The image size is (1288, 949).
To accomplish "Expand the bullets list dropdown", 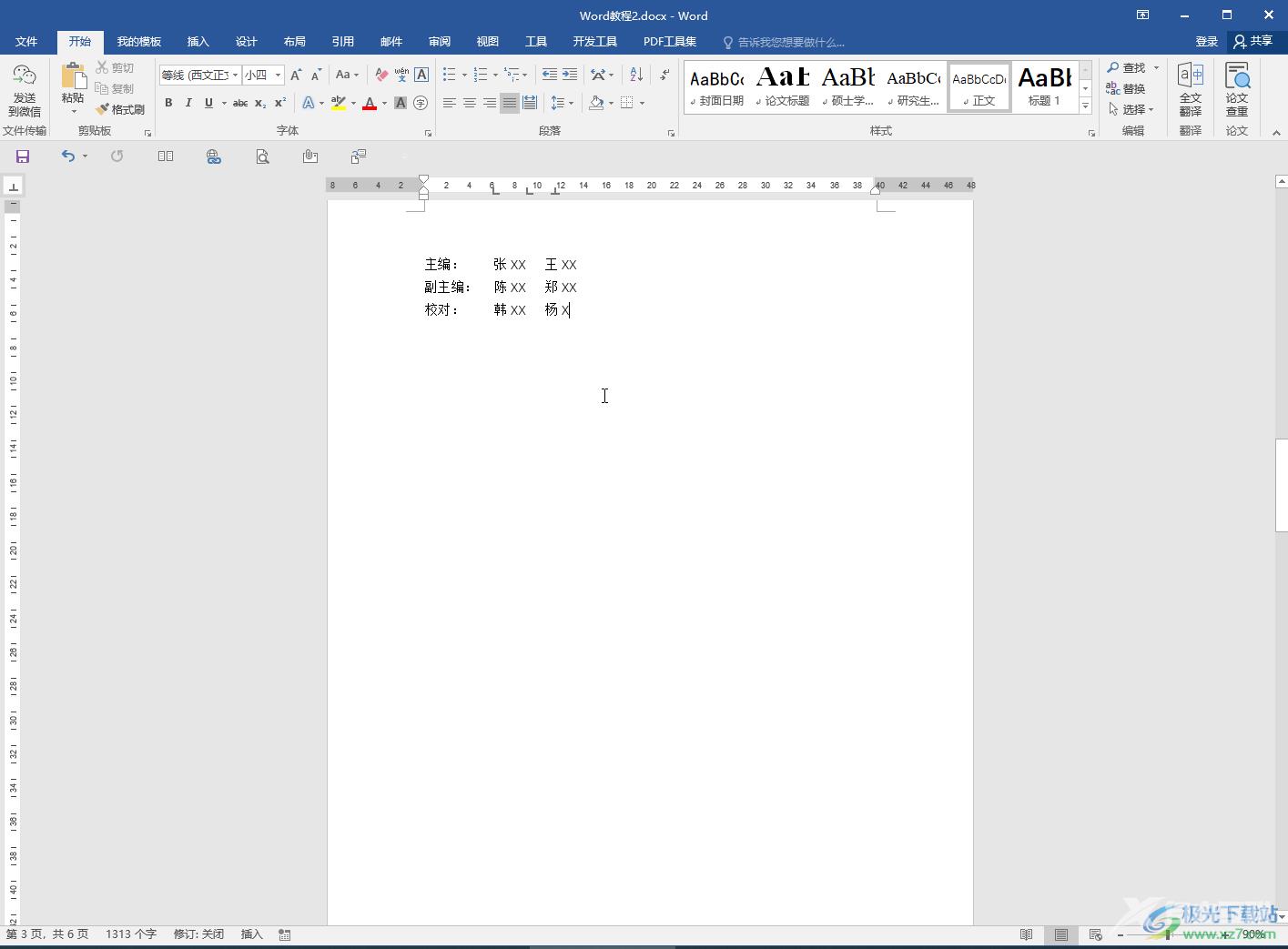I will 464,75.
